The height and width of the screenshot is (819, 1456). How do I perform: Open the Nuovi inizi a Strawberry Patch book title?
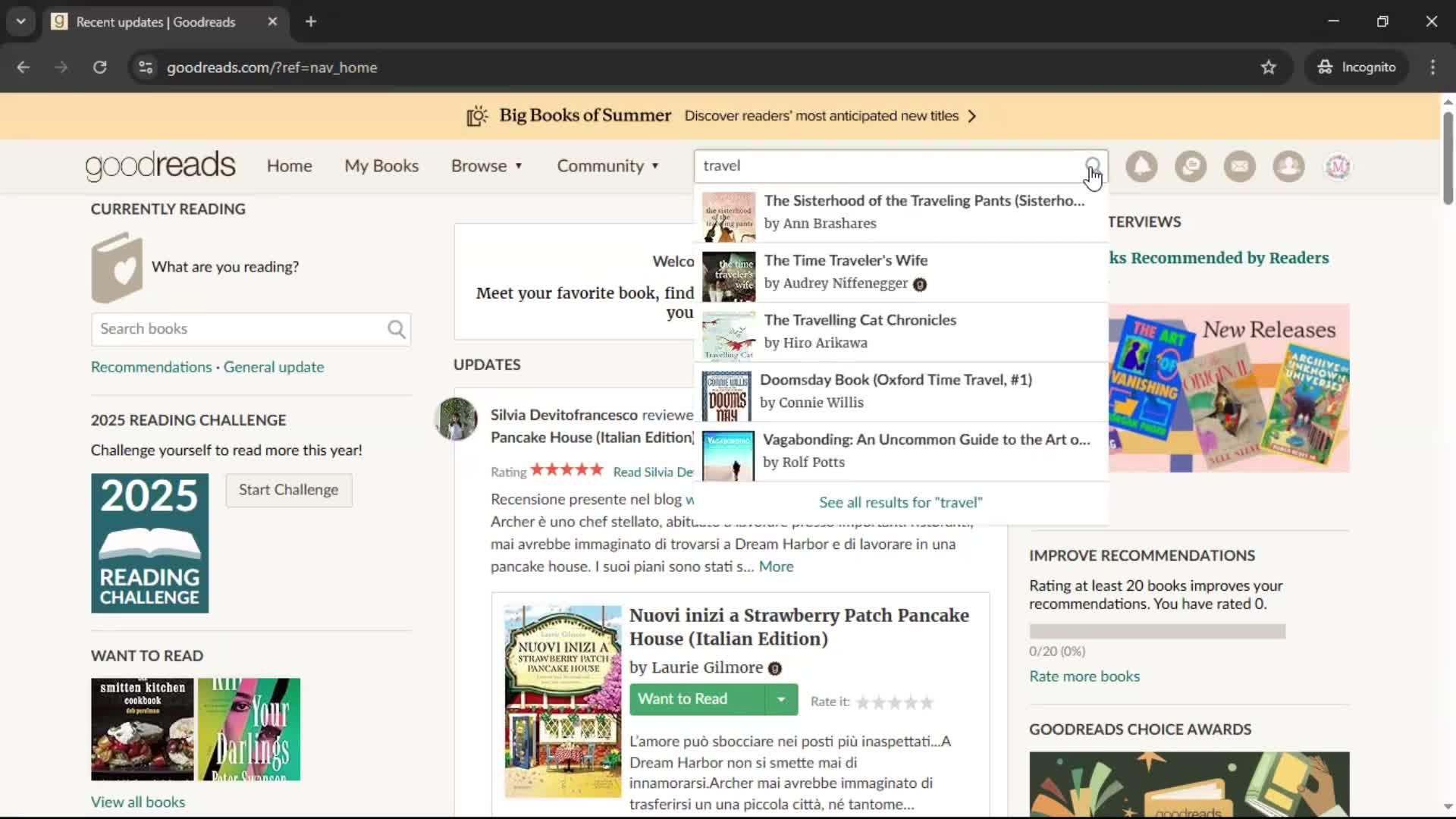click(x=799, y=627)
